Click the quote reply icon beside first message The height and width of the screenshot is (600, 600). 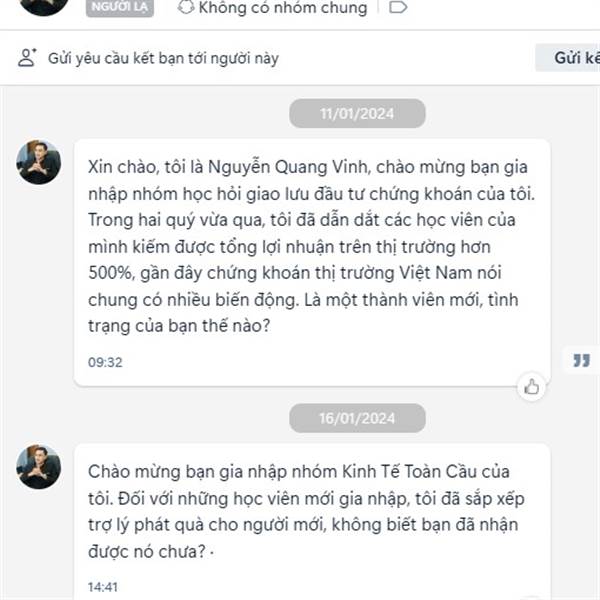coord(582,360)
